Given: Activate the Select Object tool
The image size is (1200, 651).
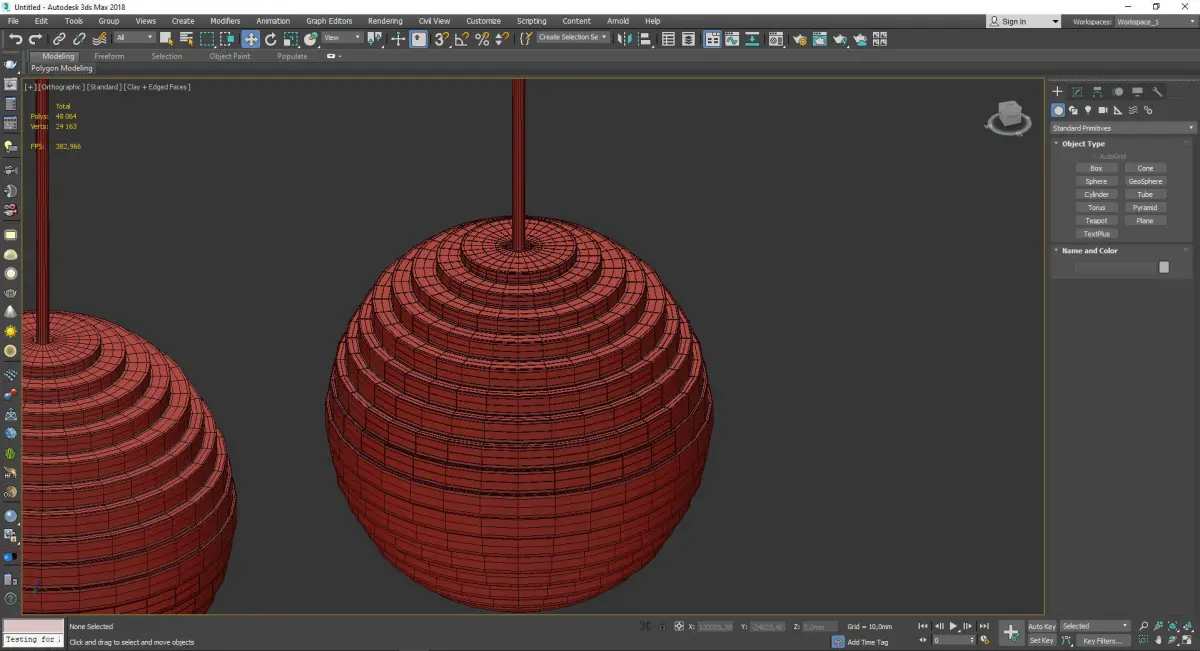Looking at the screenshot, I should [166, 39].
